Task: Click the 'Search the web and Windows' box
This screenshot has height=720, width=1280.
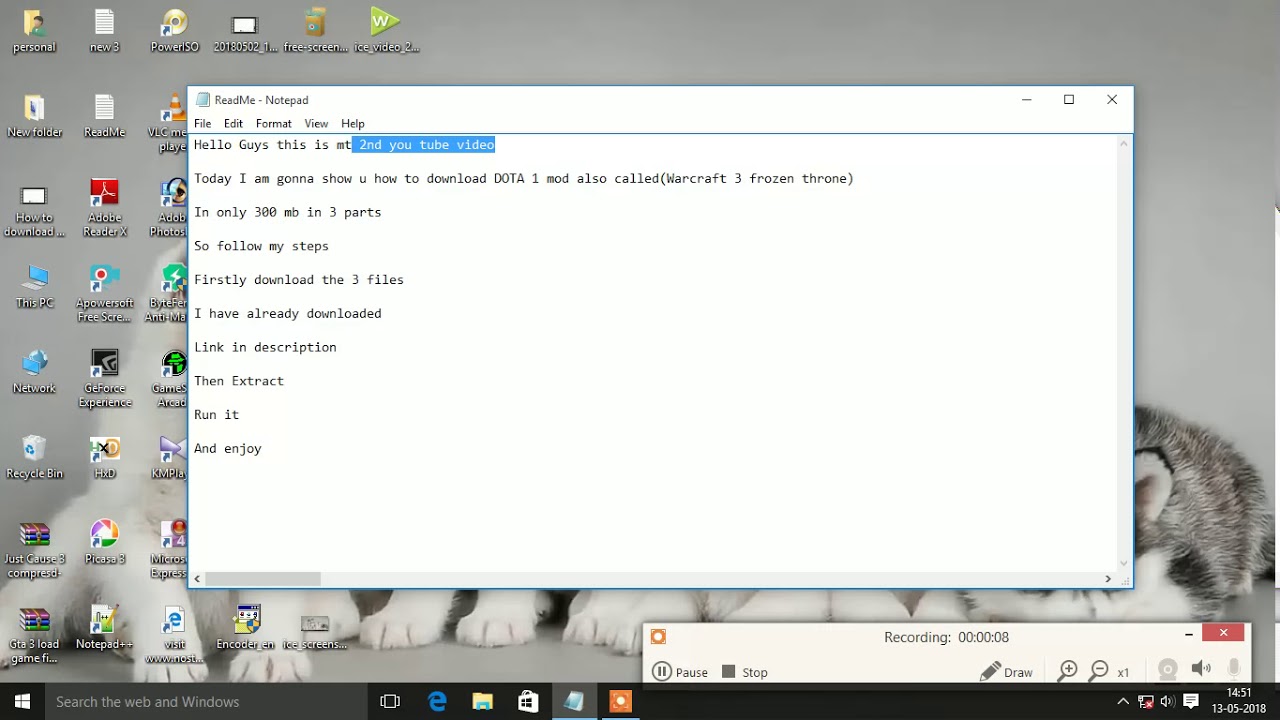Action: (205, 701)
